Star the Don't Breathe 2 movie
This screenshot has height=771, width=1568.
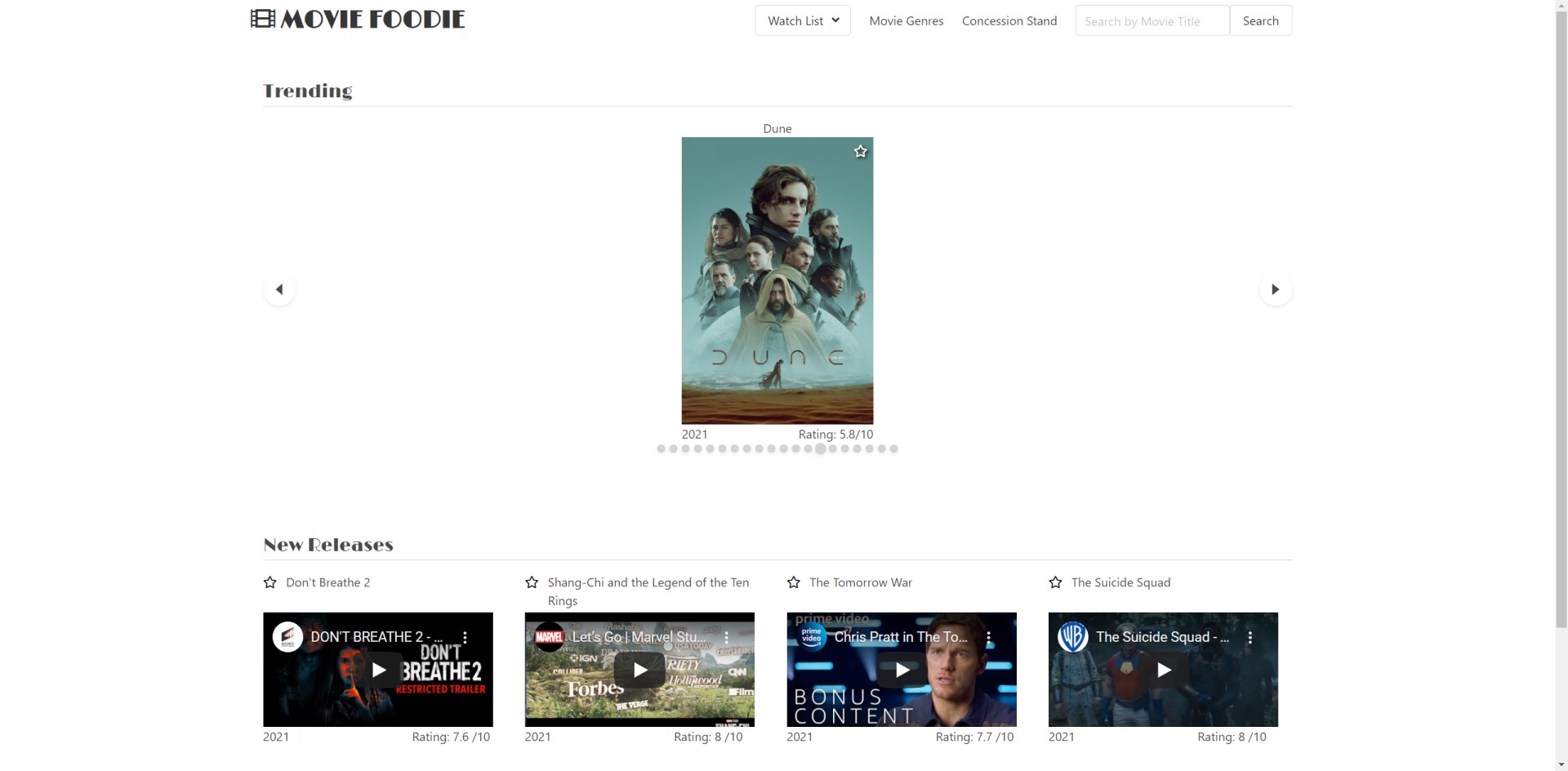(x=270, y=582)
